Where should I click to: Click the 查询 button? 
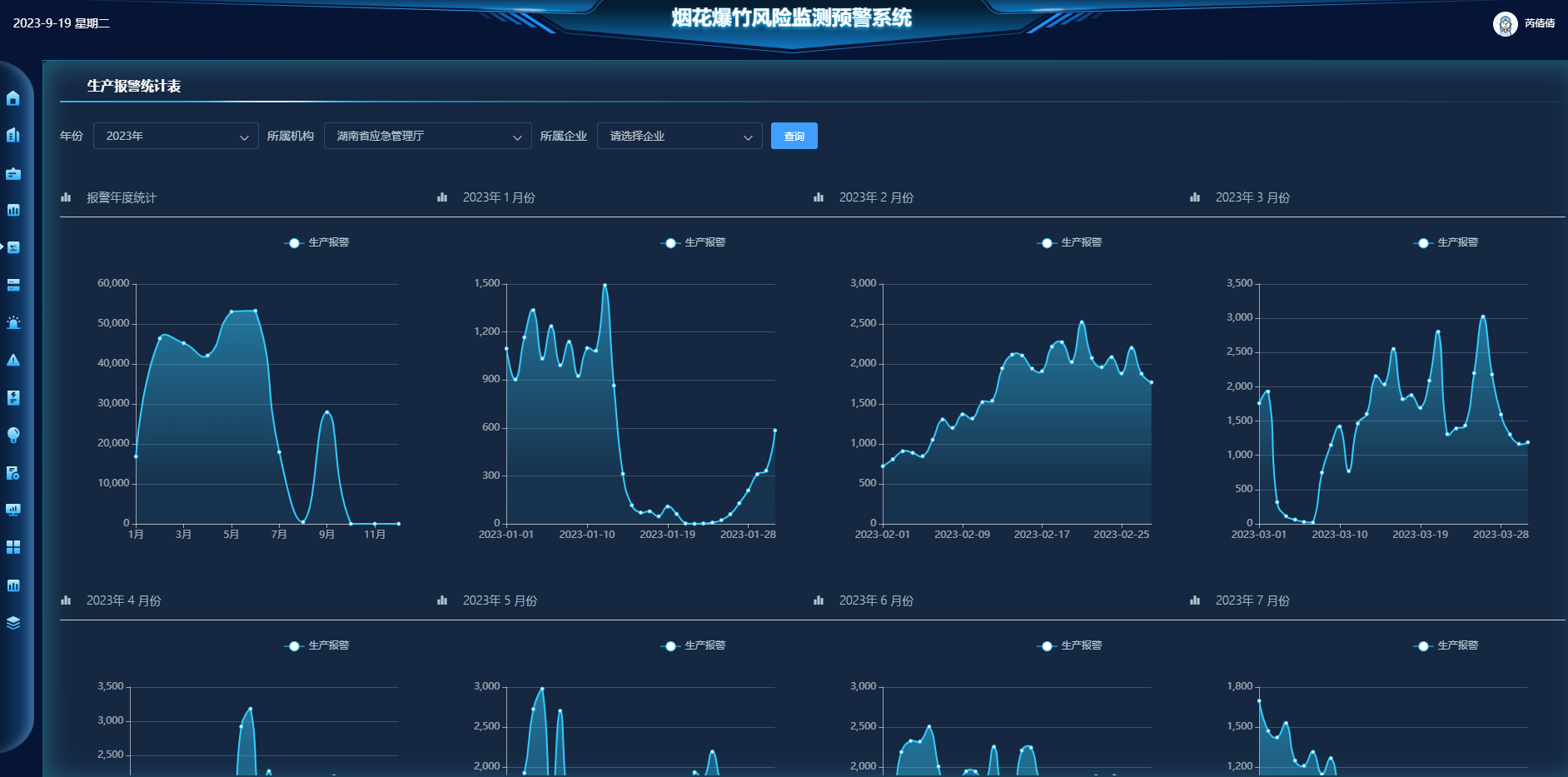click(794, 136)
